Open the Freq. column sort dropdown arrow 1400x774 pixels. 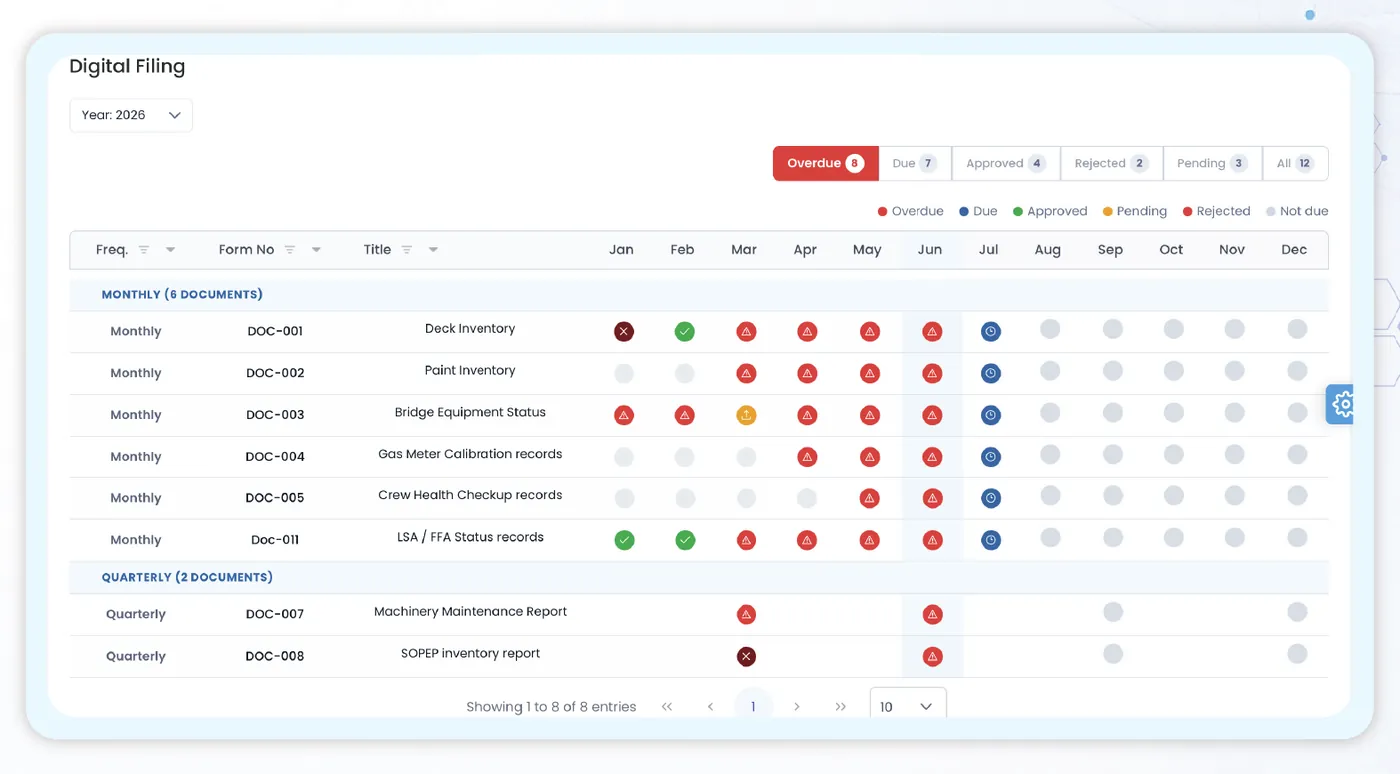point(170,250)
